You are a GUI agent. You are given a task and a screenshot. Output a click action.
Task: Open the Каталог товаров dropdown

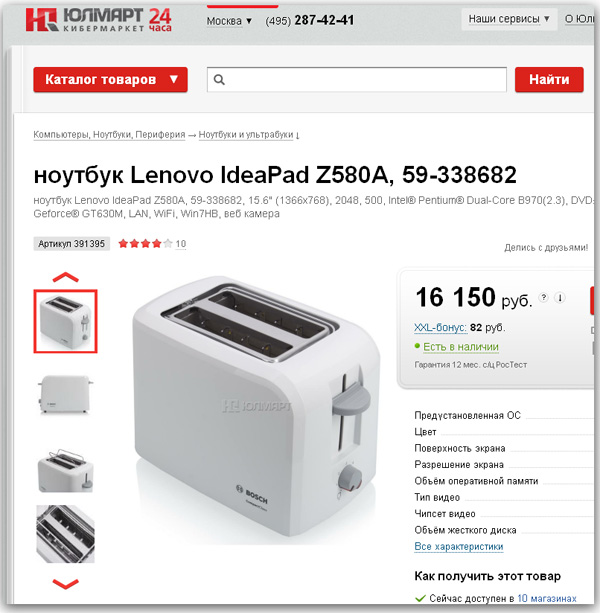tap(110, 80)
